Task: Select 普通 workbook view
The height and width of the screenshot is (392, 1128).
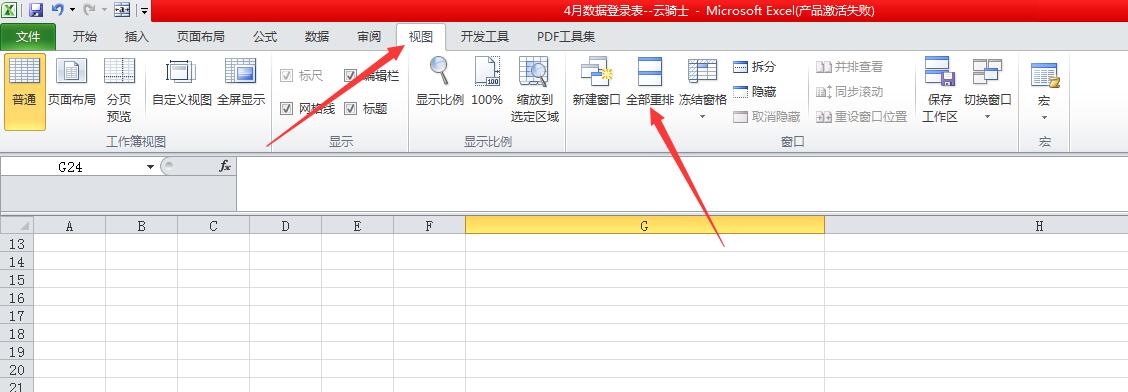Action: [x=24, y=91]
